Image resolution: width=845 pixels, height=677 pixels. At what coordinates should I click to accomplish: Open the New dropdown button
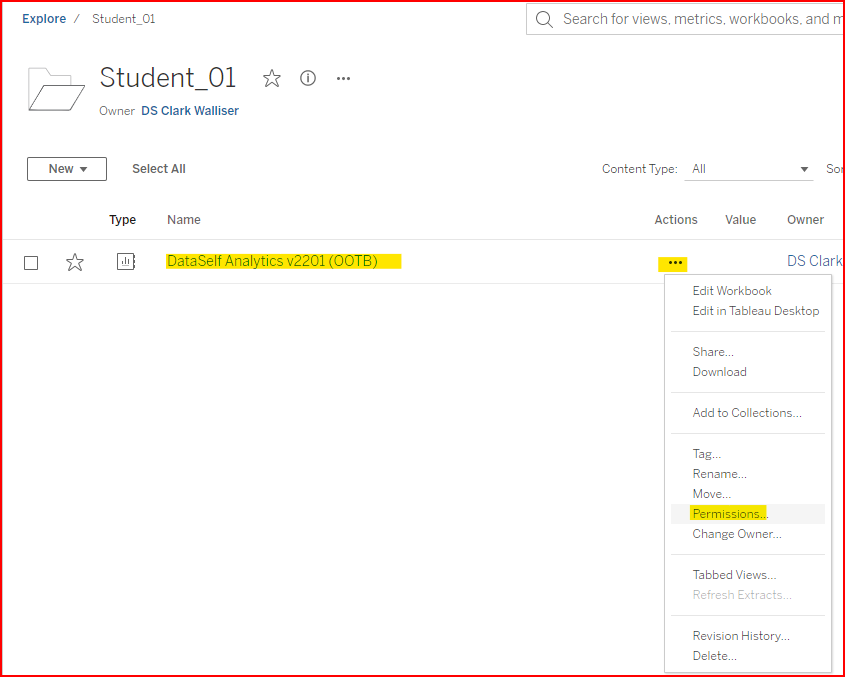67,169
